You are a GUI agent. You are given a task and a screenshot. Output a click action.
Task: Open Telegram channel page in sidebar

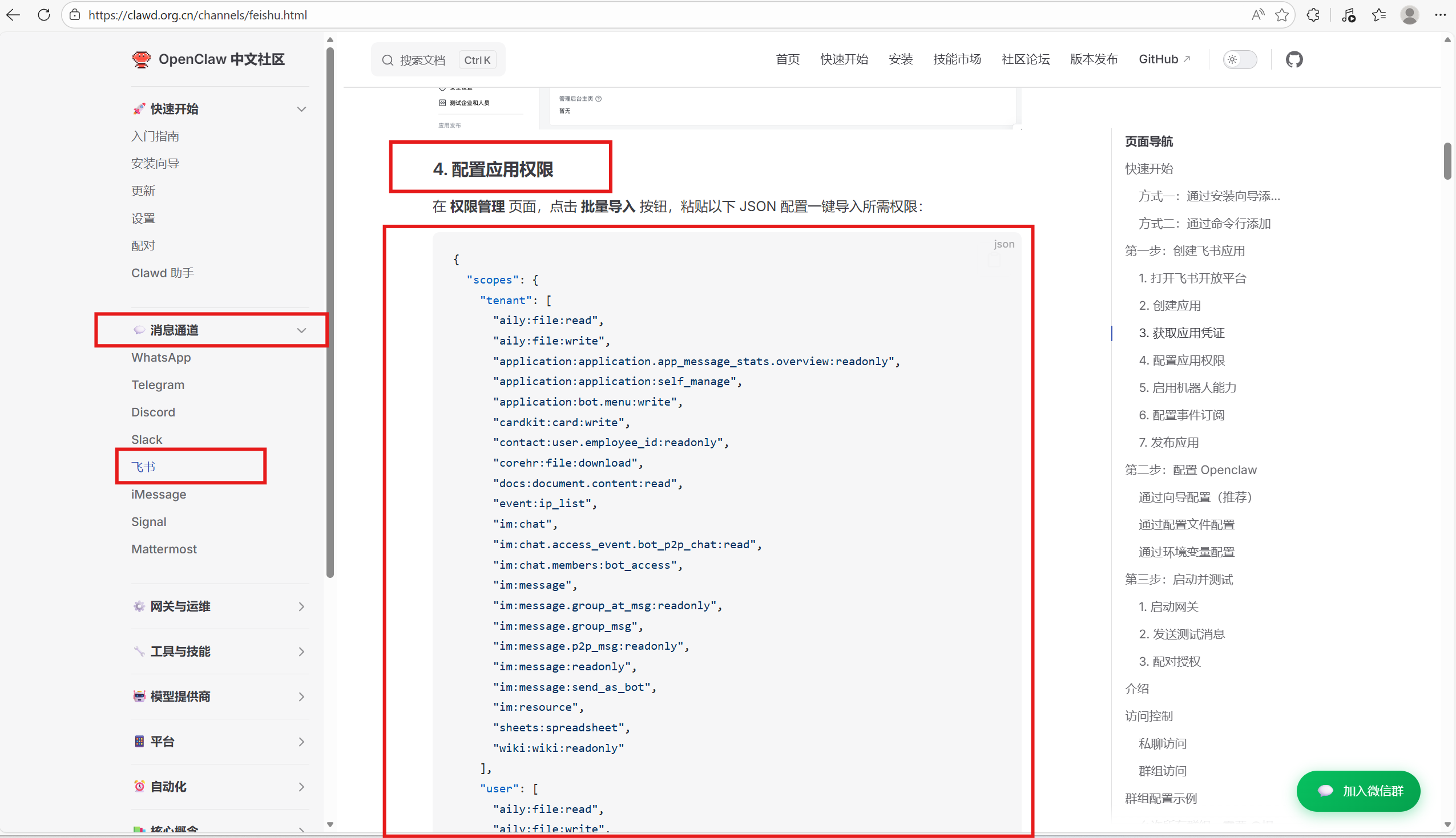click(x=158, y=385)
